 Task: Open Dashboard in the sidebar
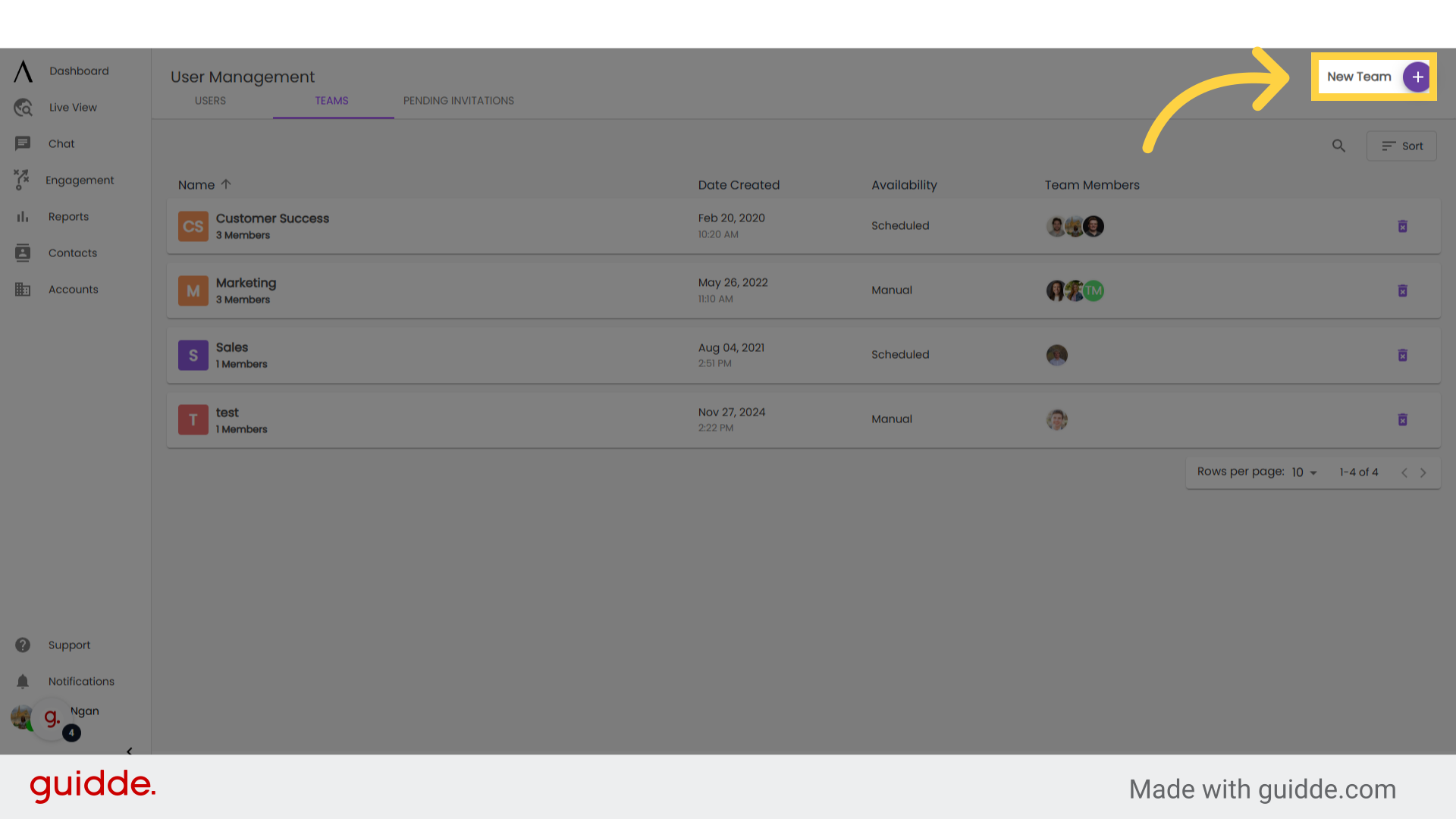tap(79, 71)
